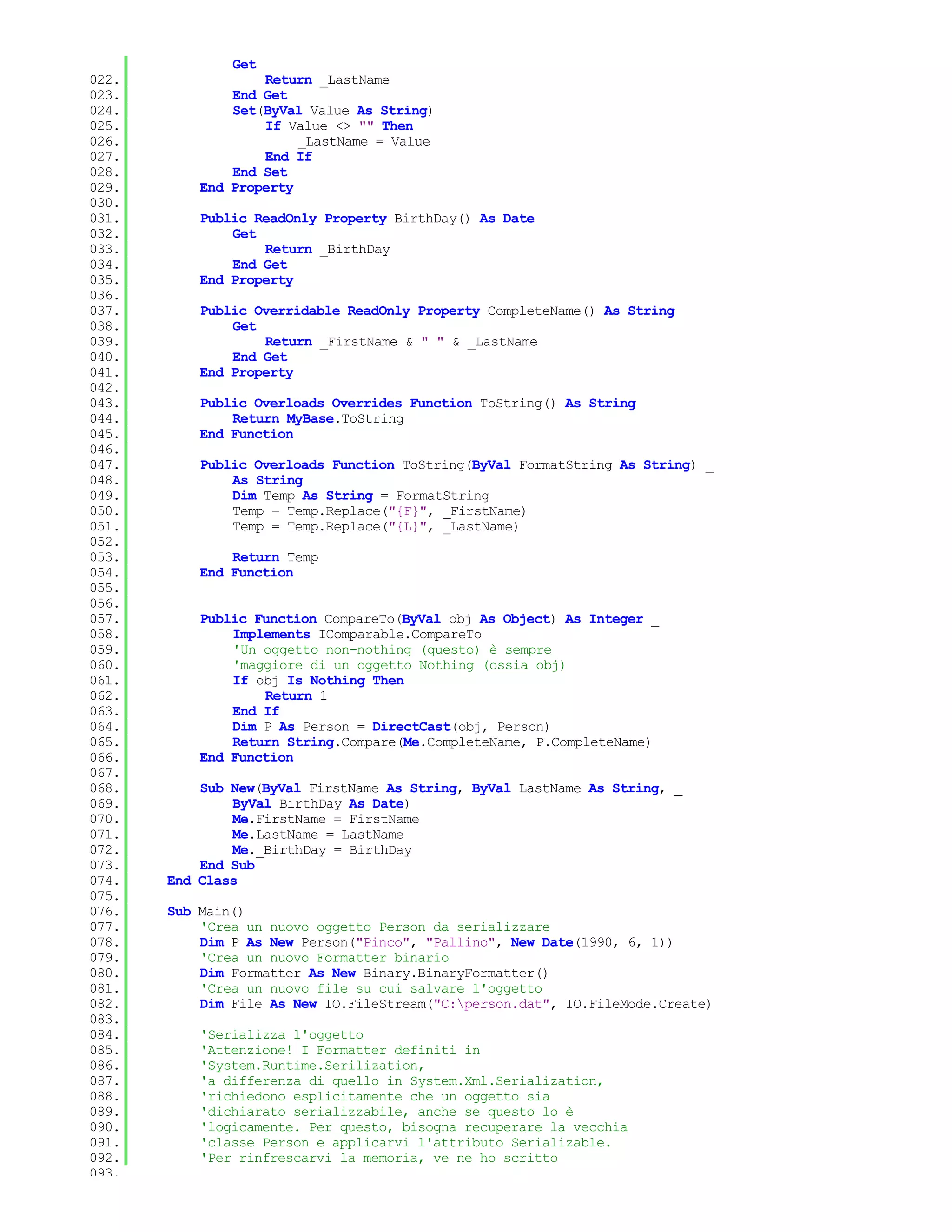Screen dimensions: 952x1232
Task: Click comment 'richiedono esplicitamente che un oggetto sia'
Action: pos(375,1097)
